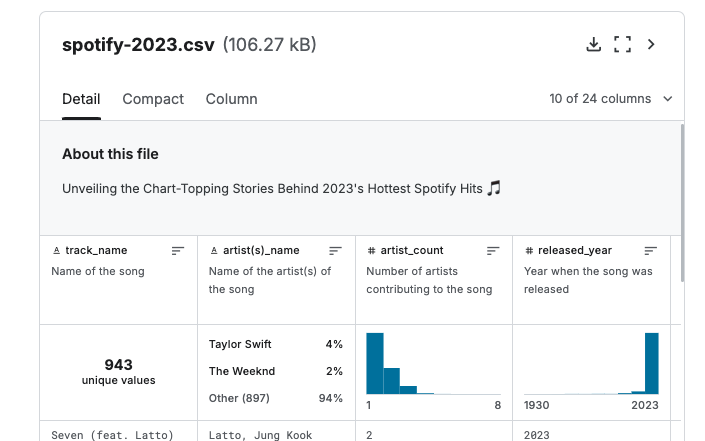Click the Taylor Swift 4% entry
This screenshot has height=441, width=705.
point(276,344)
